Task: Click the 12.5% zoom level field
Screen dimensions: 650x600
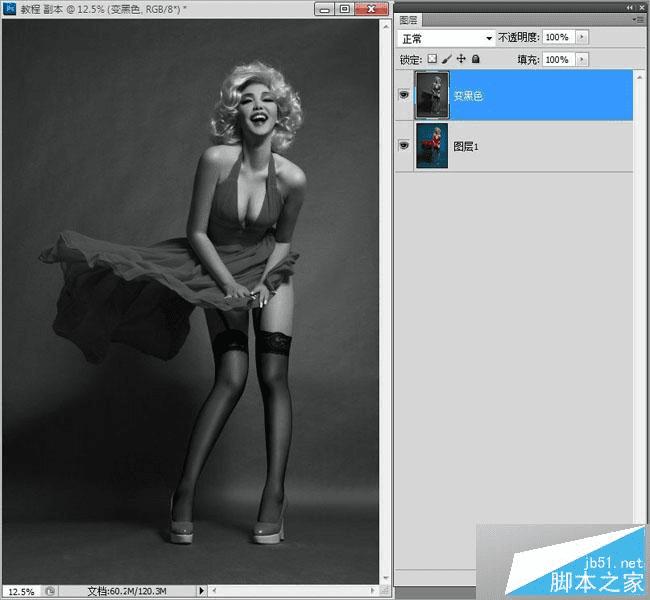Action: point(21,591)
